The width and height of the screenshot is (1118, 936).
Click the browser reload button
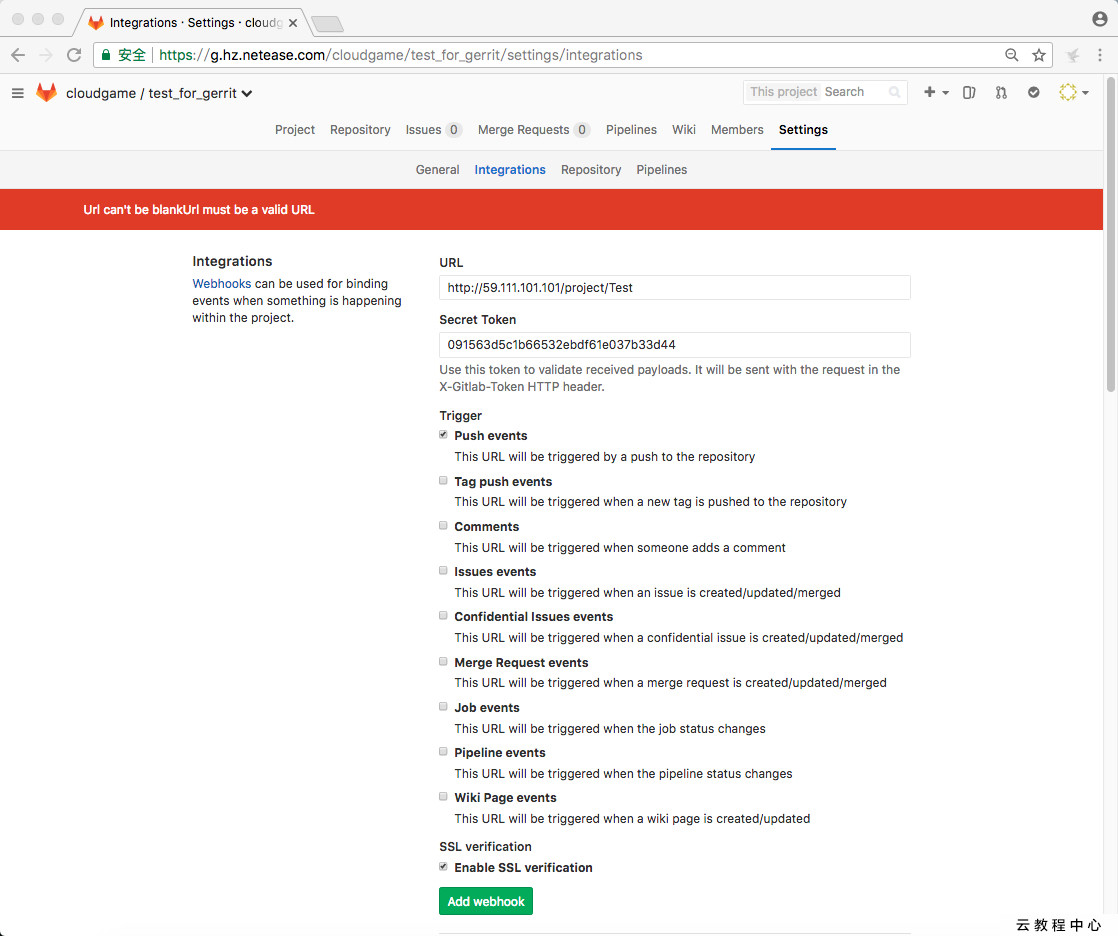pos(74,55)
